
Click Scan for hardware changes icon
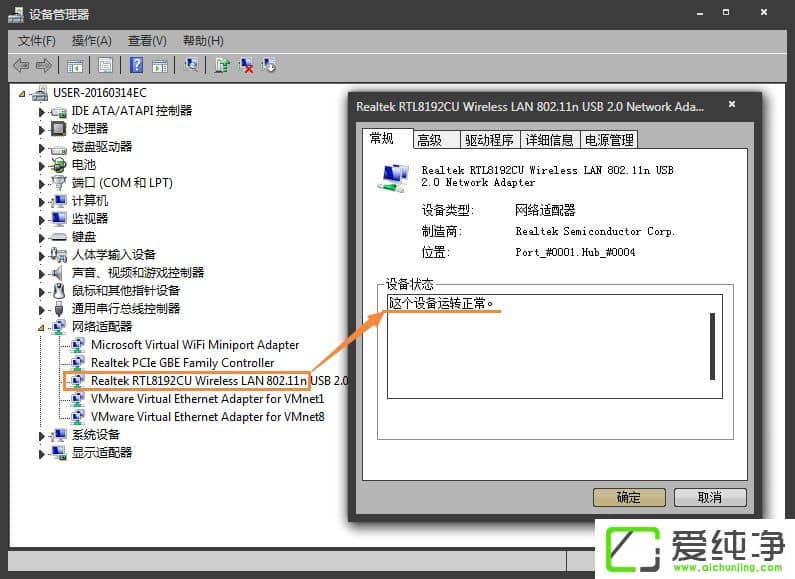coord(191,66)
